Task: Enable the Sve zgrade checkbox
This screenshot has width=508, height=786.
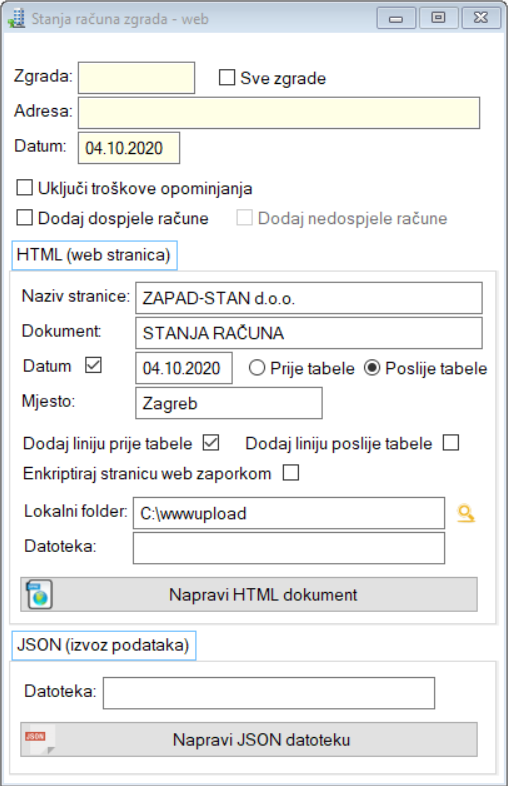Action: click(x=227, y=78)
